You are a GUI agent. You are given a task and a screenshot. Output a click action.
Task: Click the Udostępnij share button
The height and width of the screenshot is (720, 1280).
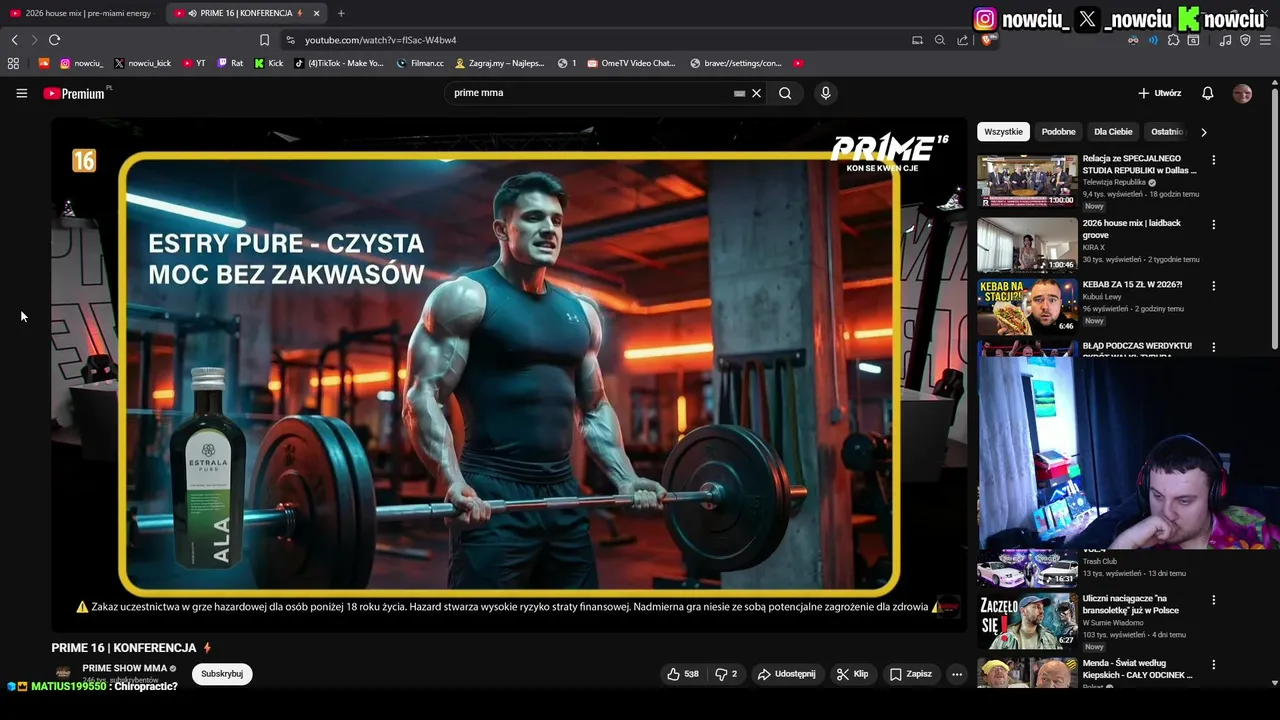[787, 674]
